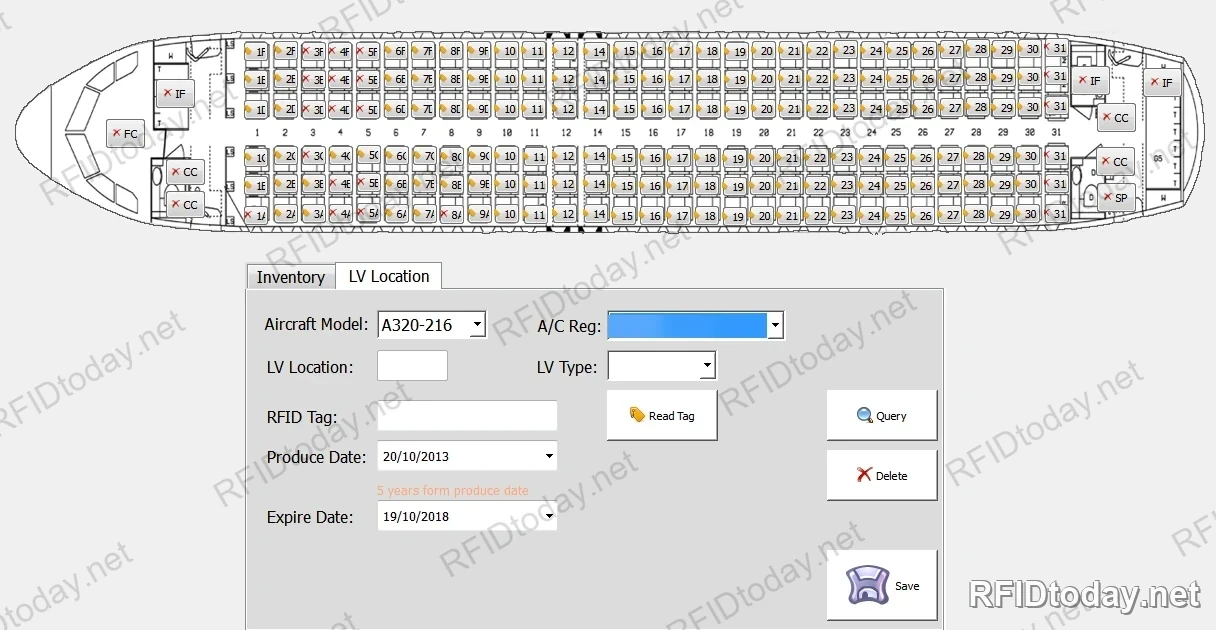Select the FC cockpit location marker

(126, 133)
